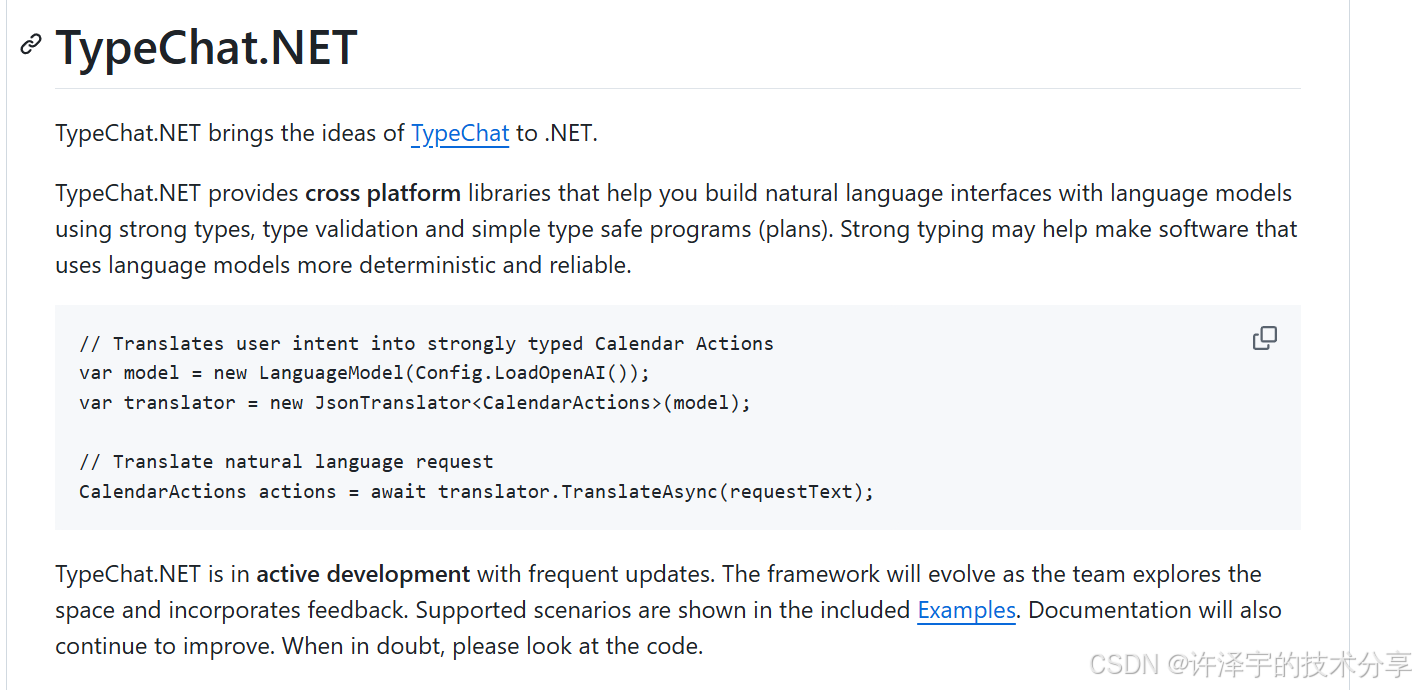Click the 'Translate natural language request' comment

click(286, 461)
